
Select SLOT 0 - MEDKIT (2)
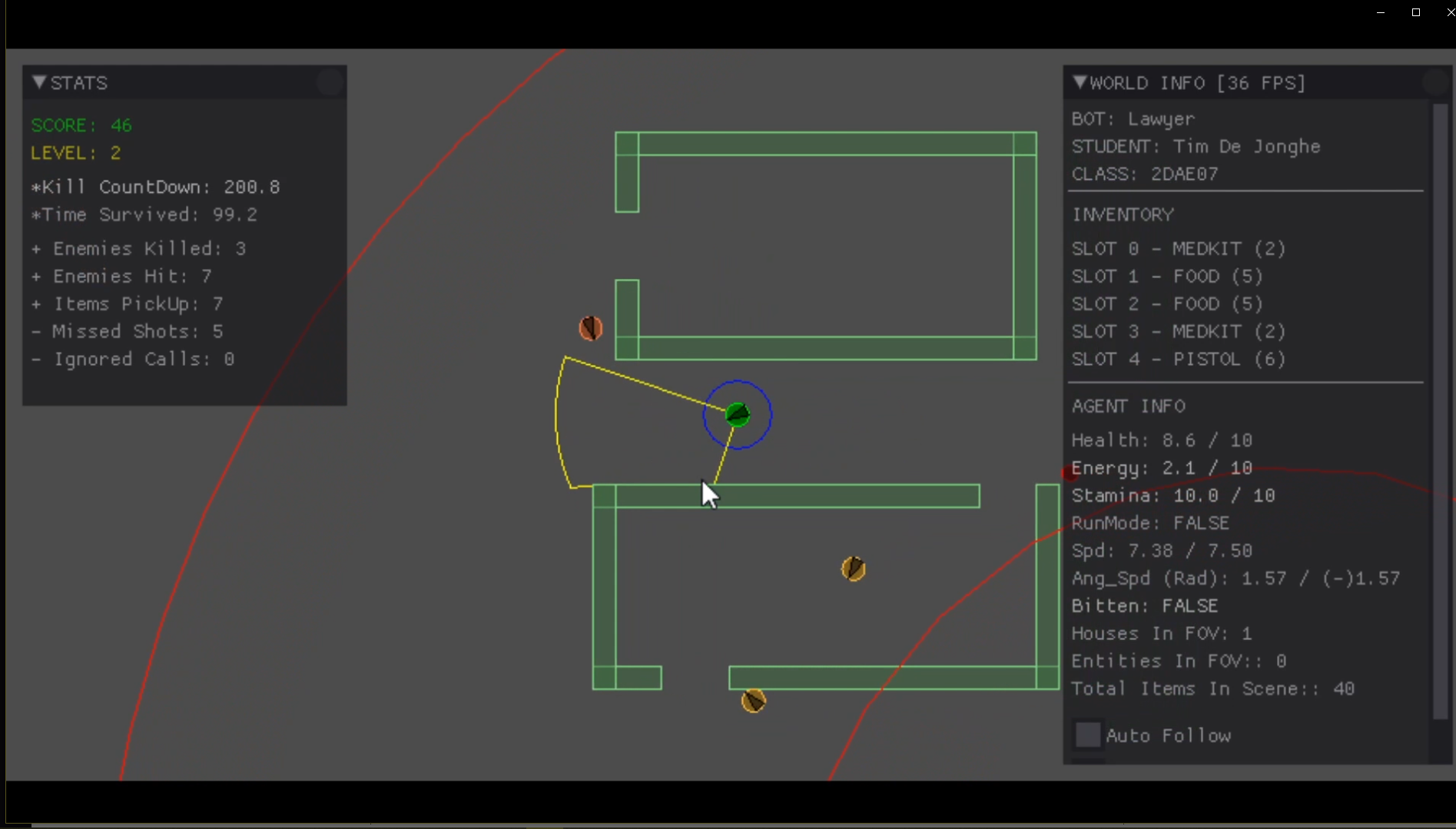pos(1179,248)
